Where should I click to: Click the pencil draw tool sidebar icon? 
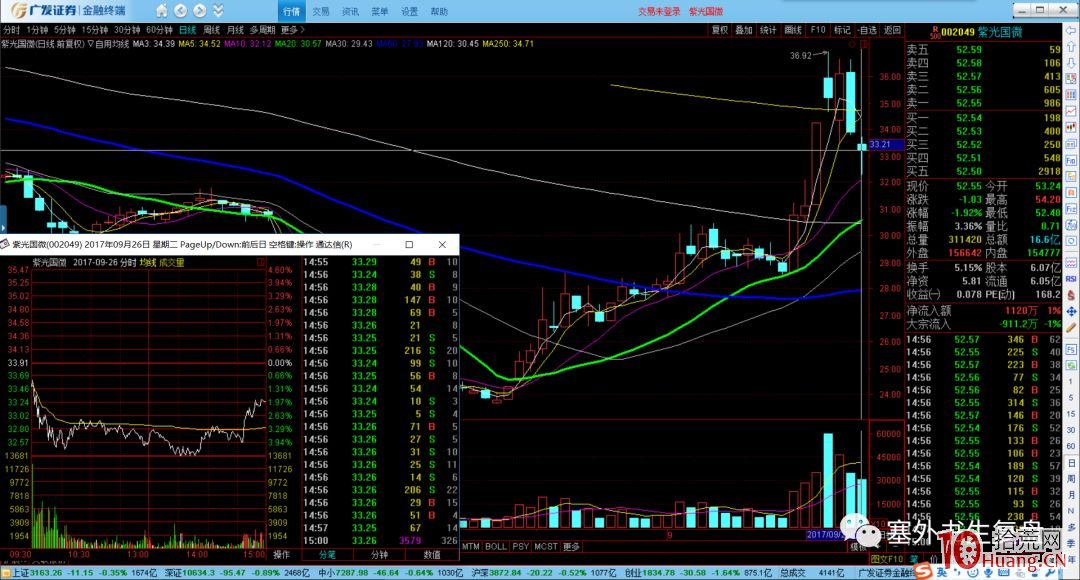click(x=1072, y=327)
